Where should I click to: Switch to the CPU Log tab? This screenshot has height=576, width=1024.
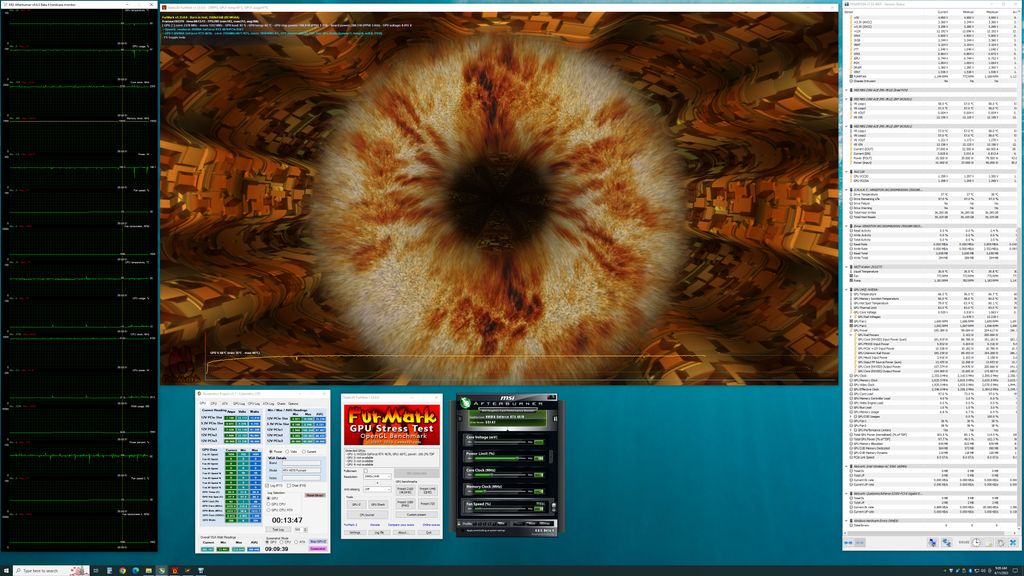pos(252,404)
